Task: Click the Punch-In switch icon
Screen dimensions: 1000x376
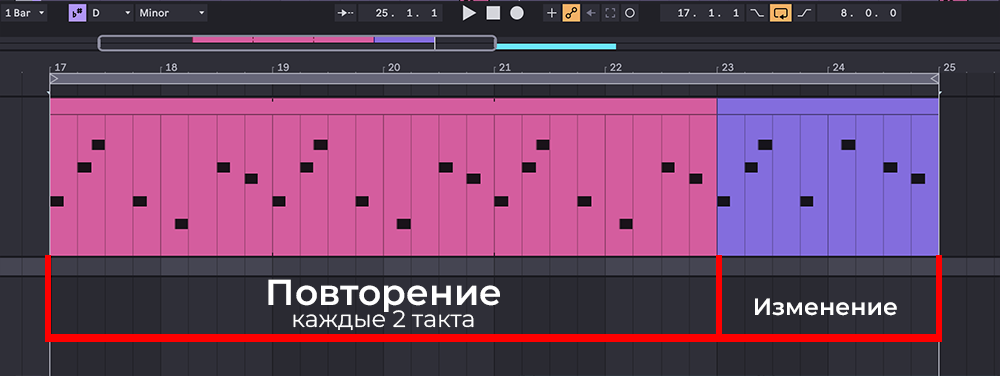Action: (x=756, y=13)
